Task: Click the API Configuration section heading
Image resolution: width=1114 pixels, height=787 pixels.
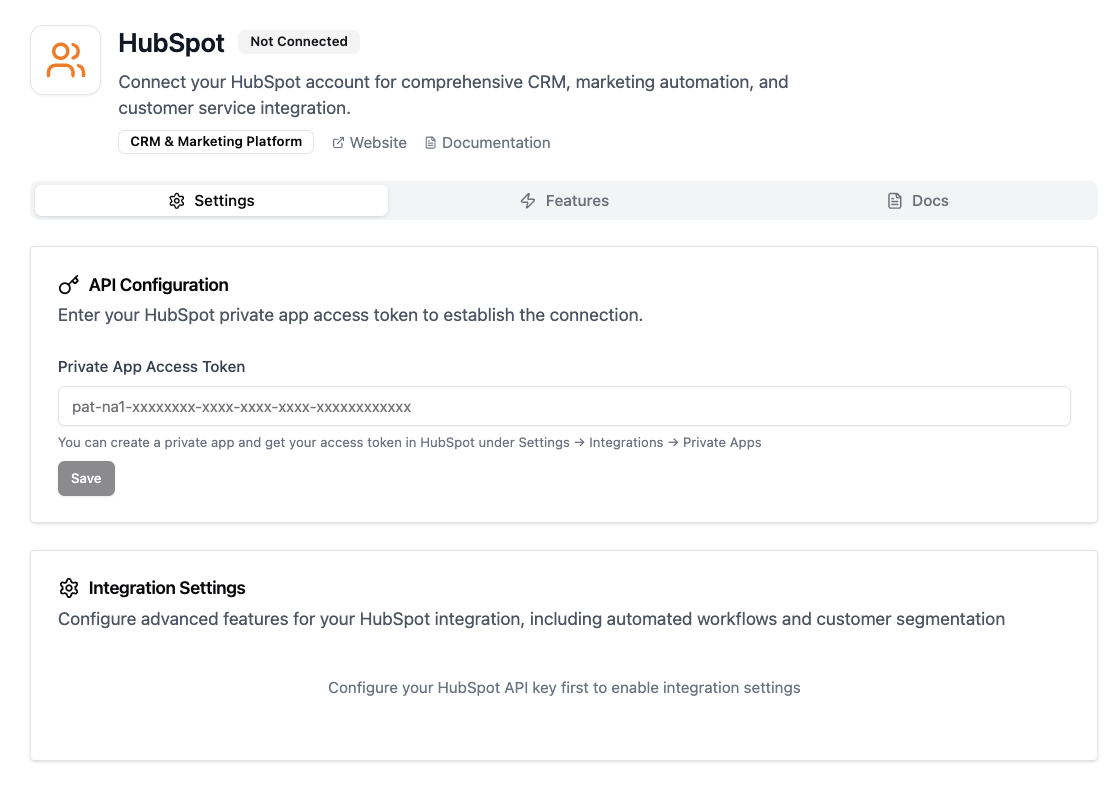Action: point(157,284)
